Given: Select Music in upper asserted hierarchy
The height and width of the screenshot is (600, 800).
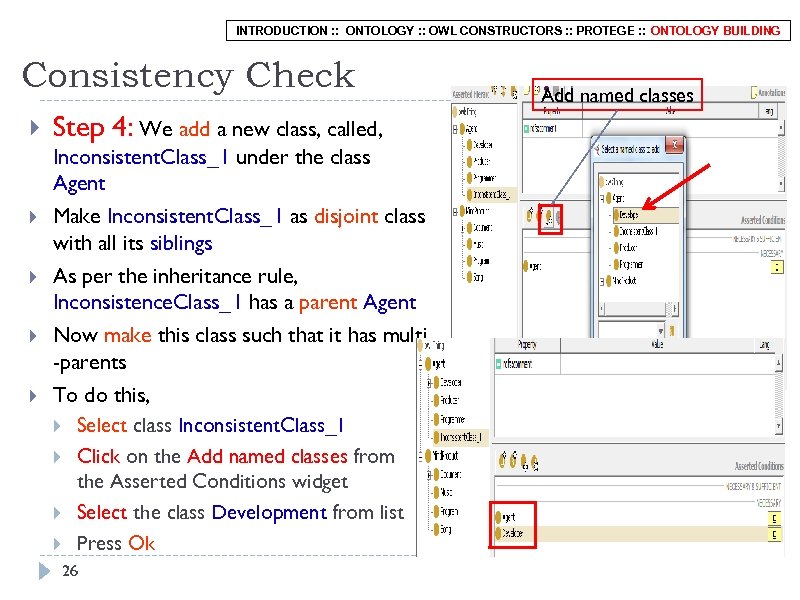Looking at the screenshot, I should coord(475,244).
